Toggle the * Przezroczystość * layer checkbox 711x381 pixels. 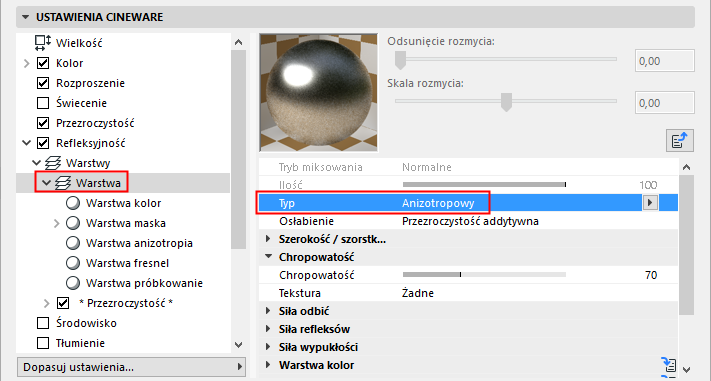pyautogui.click(x=63, y=303)
